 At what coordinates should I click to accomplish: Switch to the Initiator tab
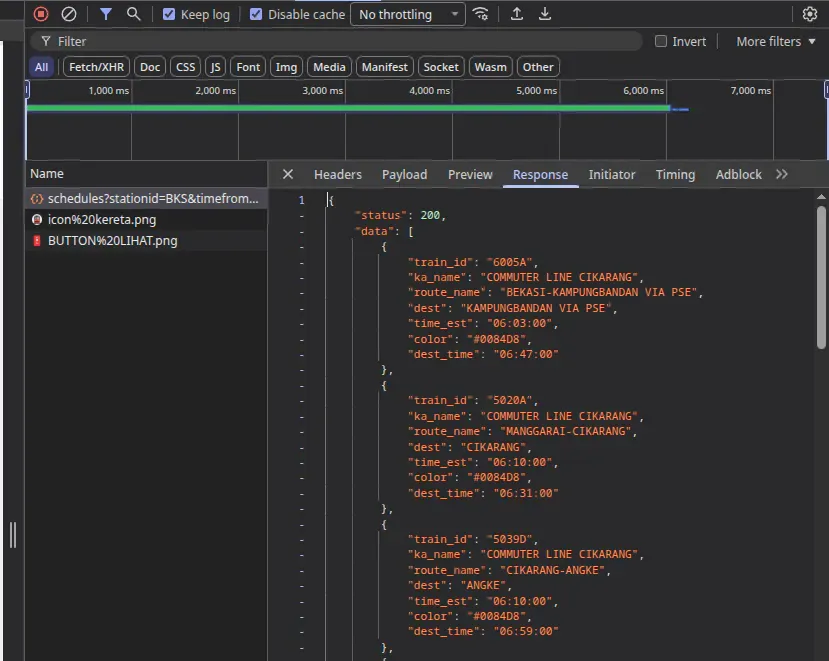pyautogui.click(x=612, y=175)
